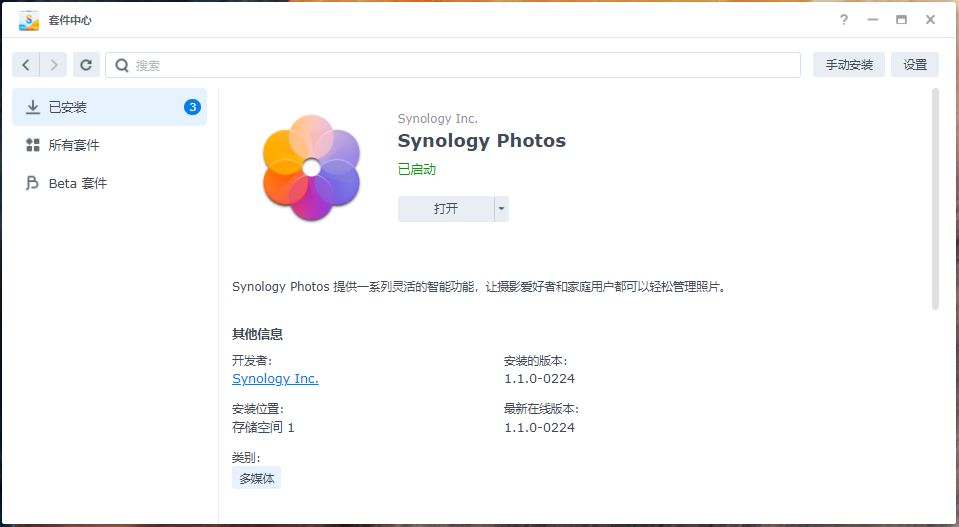Click the 手动安装 button
959x527 pixels.
click(x=849, y=65)
